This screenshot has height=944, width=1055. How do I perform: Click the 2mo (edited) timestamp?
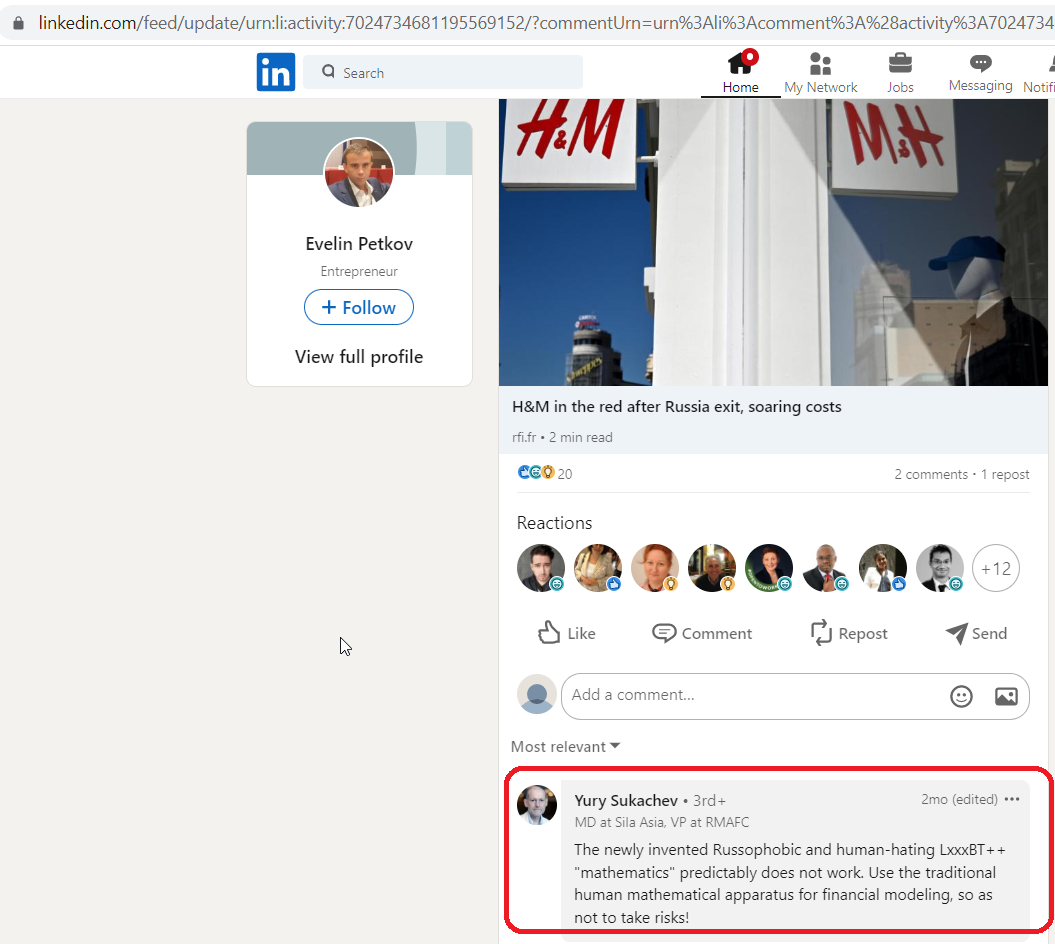[959, 799]
